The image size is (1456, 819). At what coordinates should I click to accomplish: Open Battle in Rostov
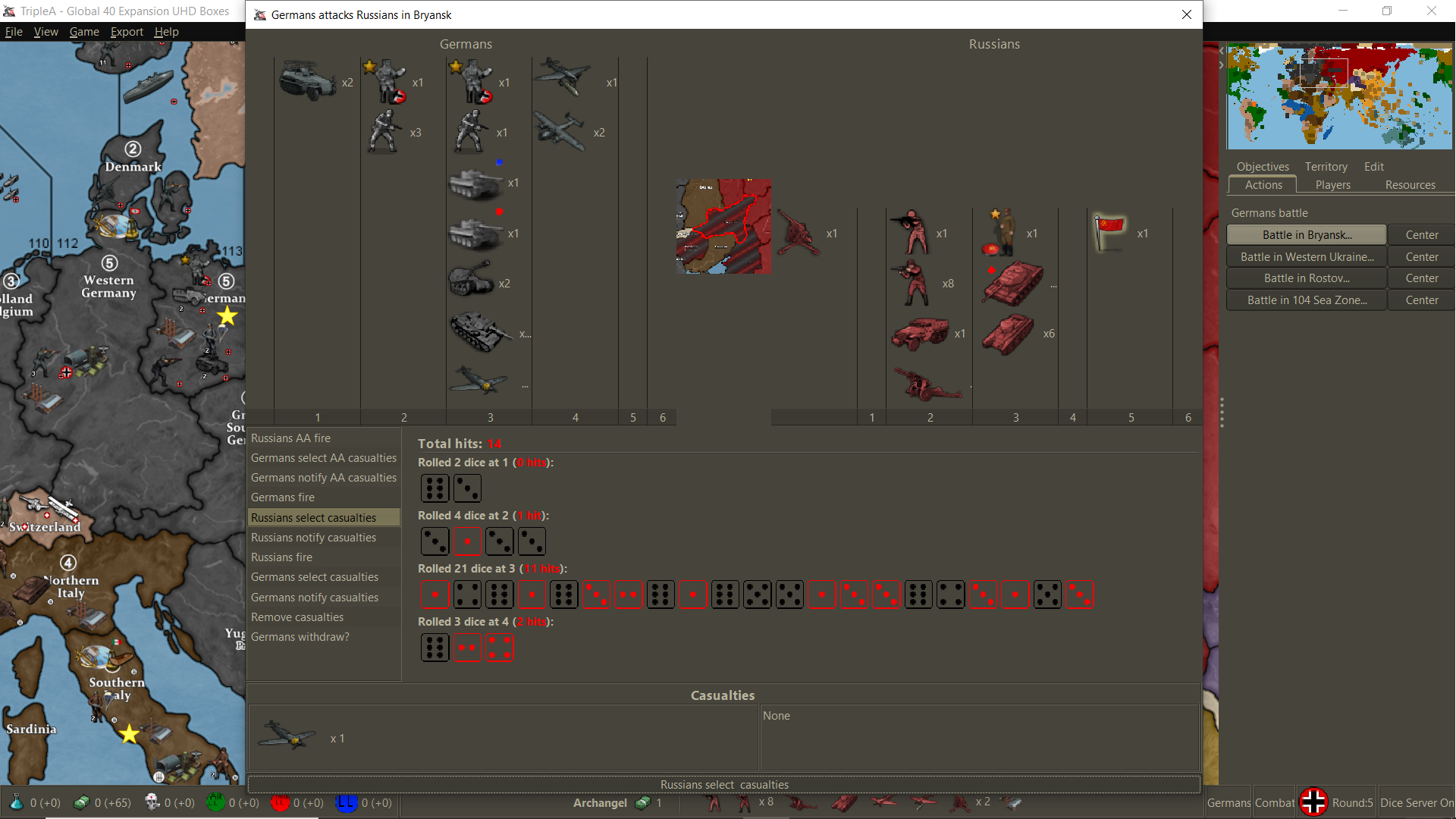point(1307,278)
